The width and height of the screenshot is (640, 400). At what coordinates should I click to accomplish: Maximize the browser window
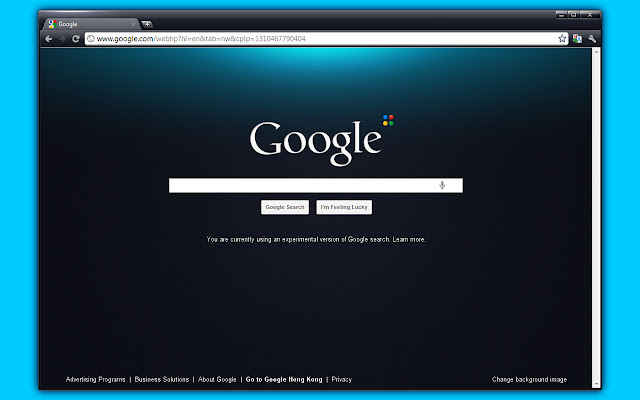click(x=573, y=15)
